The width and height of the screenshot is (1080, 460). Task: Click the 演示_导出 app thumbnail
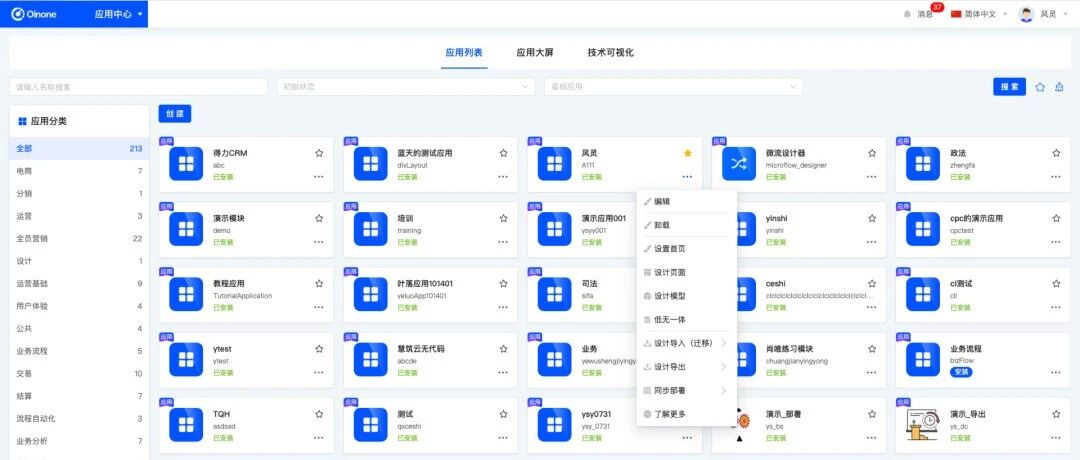[x=923, y=426]
